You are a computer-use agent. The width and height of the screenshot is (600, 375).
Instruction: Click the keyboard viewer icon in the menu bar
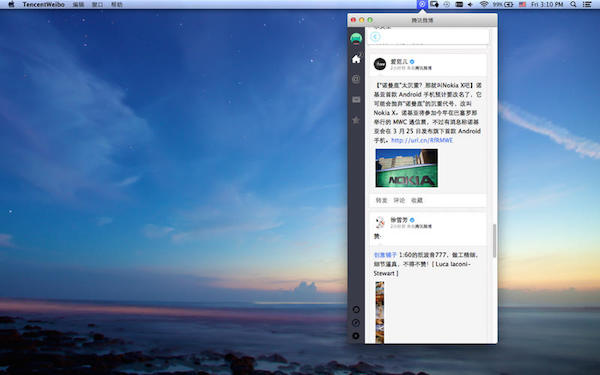[459, 4]
